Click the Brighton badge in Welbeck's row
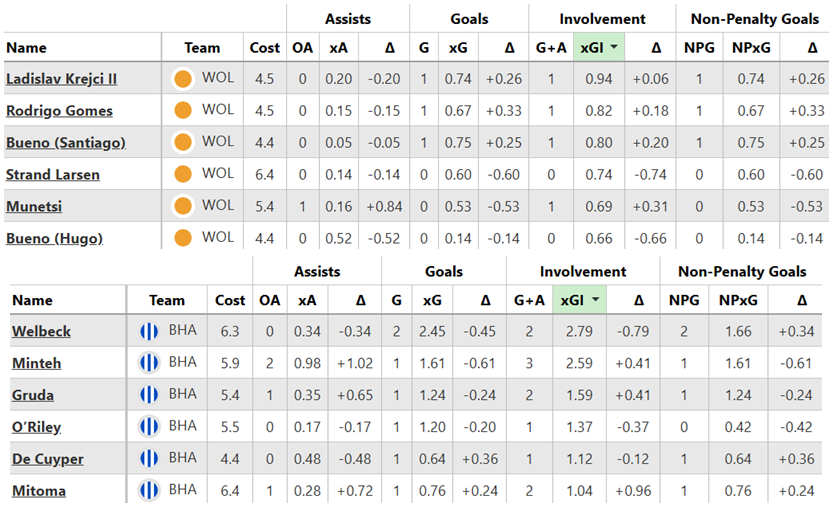The width and height of the screenshot is (833, 507). tap(149, 331)
